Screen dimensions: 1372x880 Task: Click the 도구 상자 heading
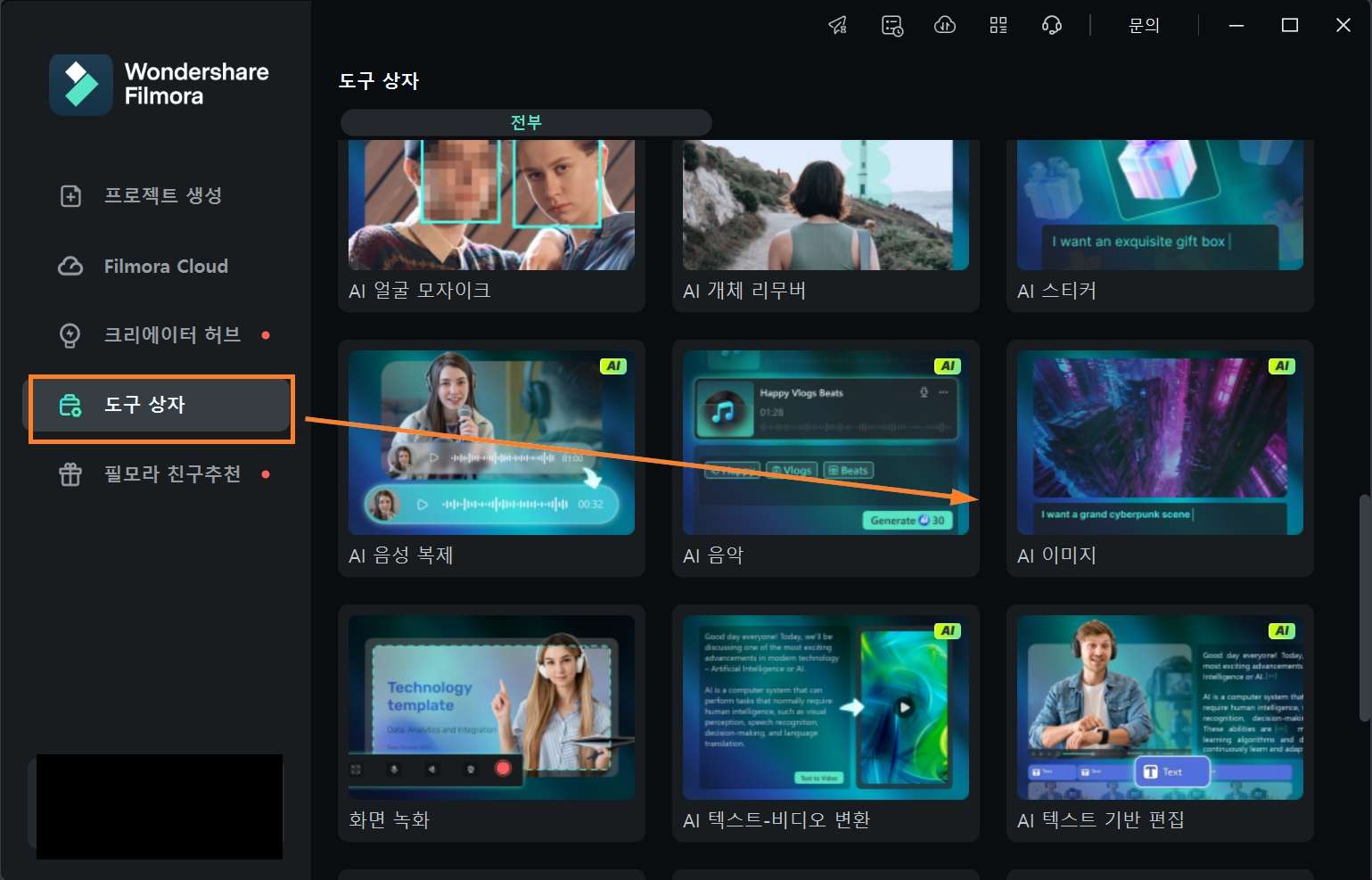[x=379, y=81]
